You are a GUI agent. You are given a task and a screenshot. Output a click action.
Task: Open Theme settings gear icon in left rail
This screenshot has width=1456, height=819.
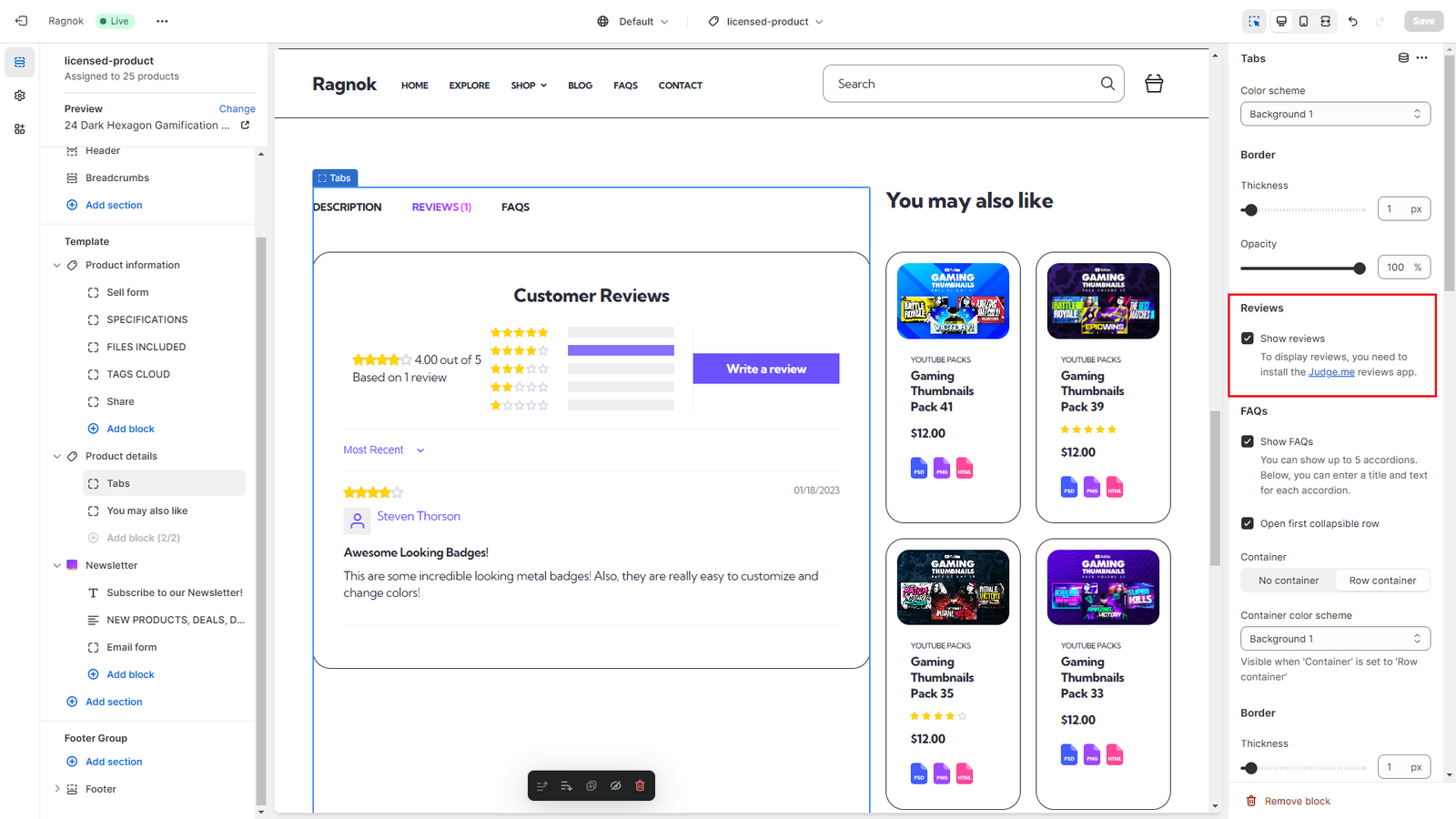(x=20, y=96)
